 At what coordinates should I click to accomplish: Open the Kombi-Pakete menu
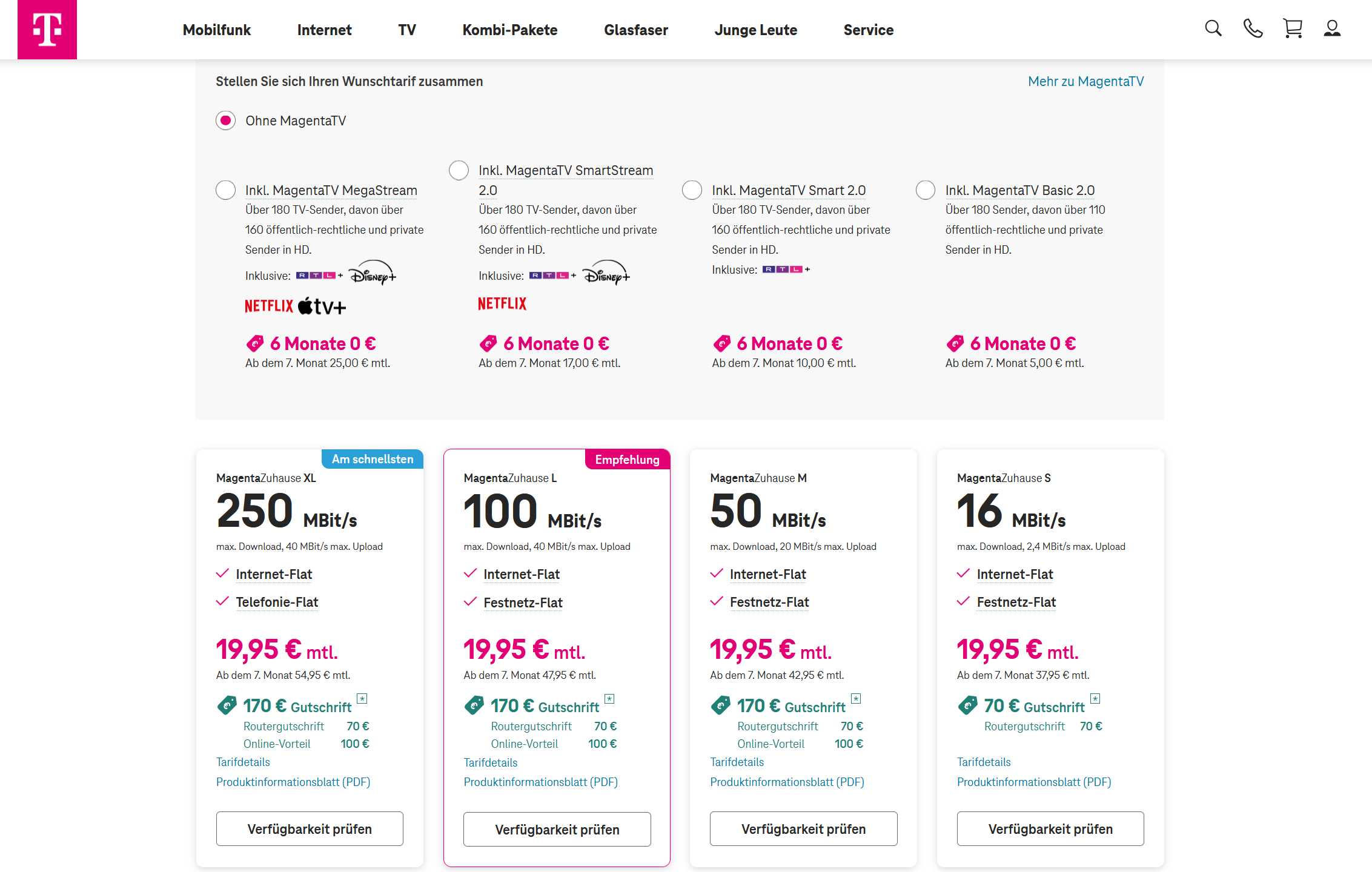[509, 30]
